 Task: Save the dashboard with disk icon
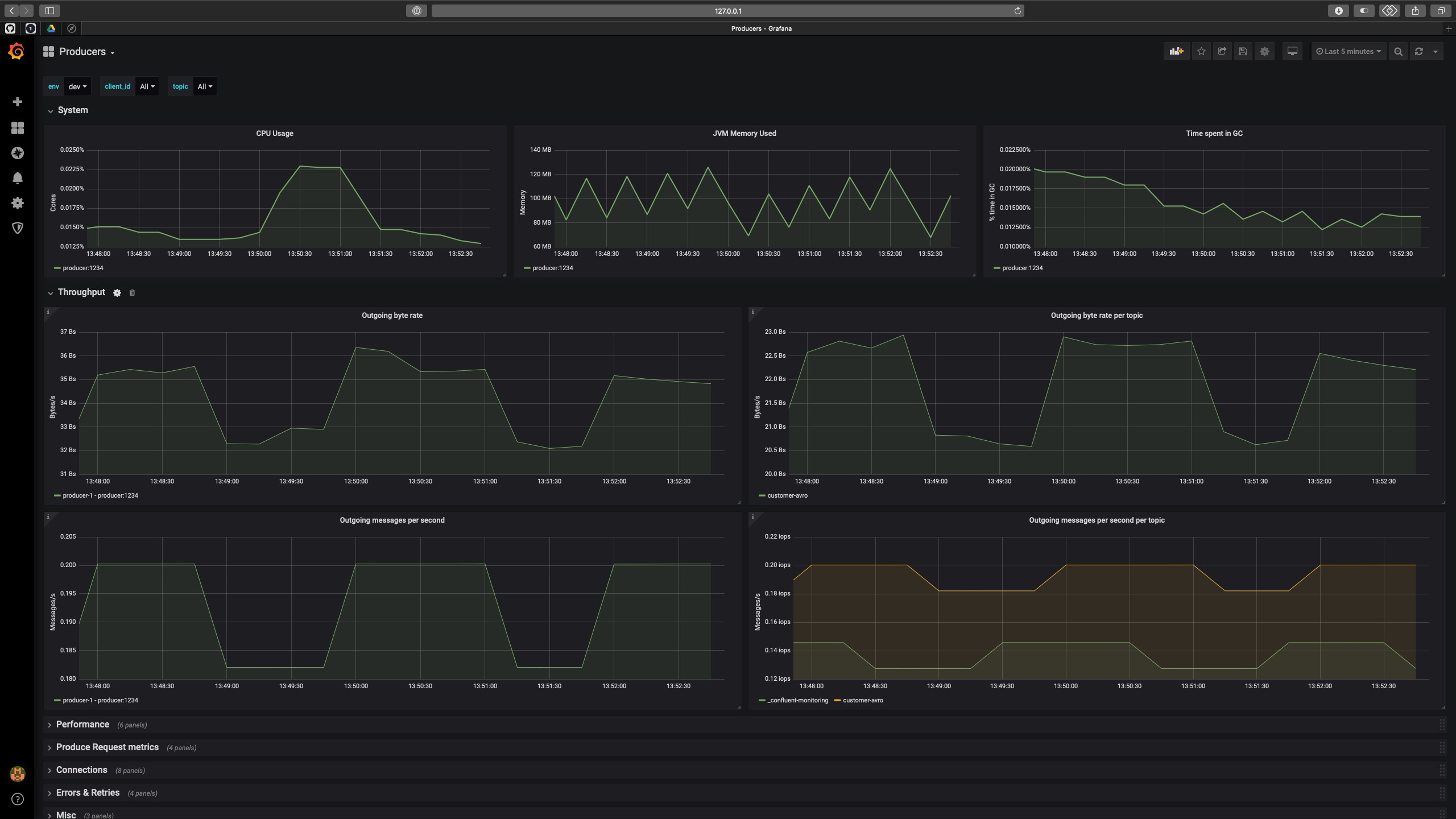pos(1243,51)
